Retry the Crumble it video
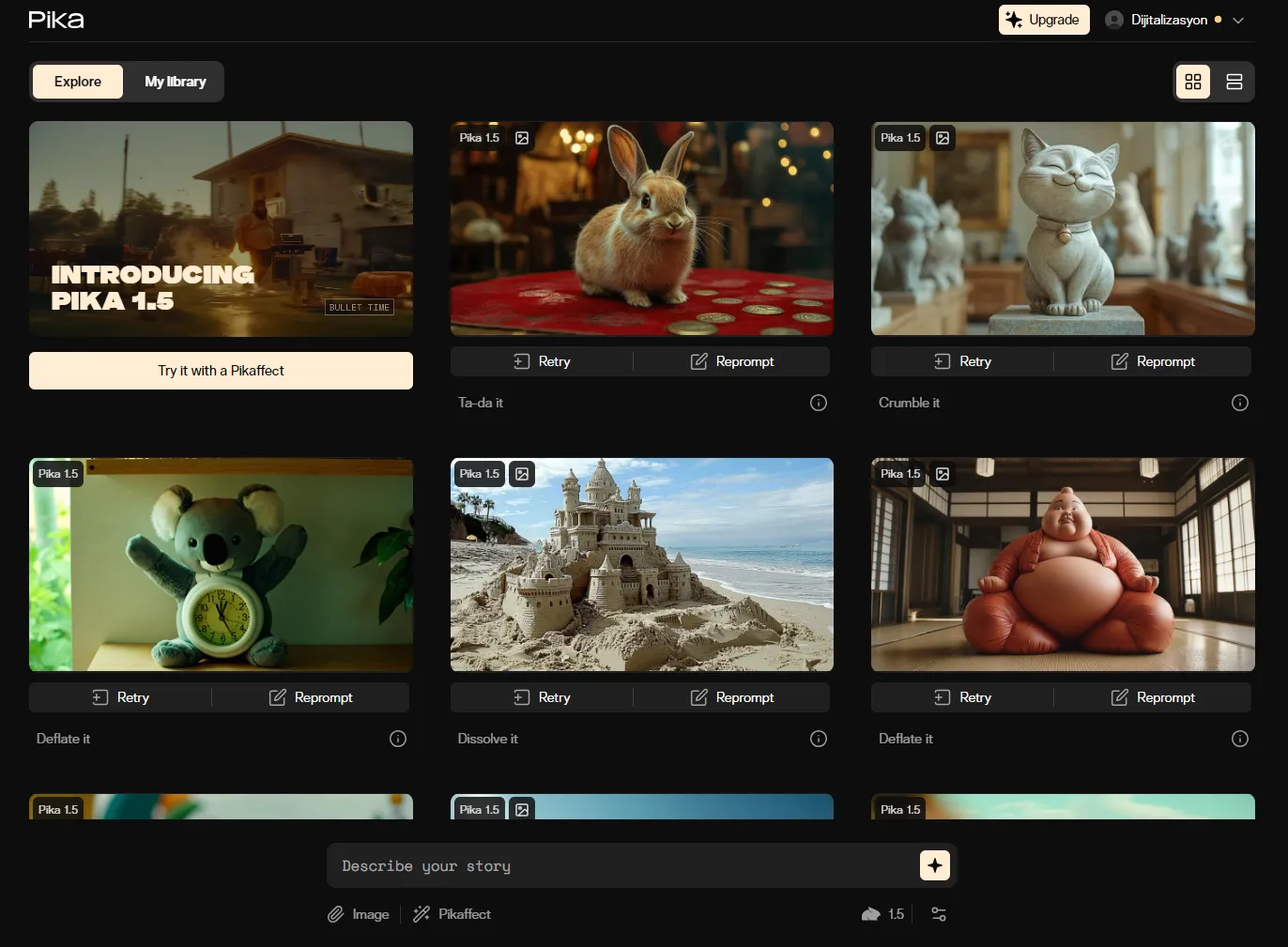Screen dimensions: 1288x947 tap(963, 361)
